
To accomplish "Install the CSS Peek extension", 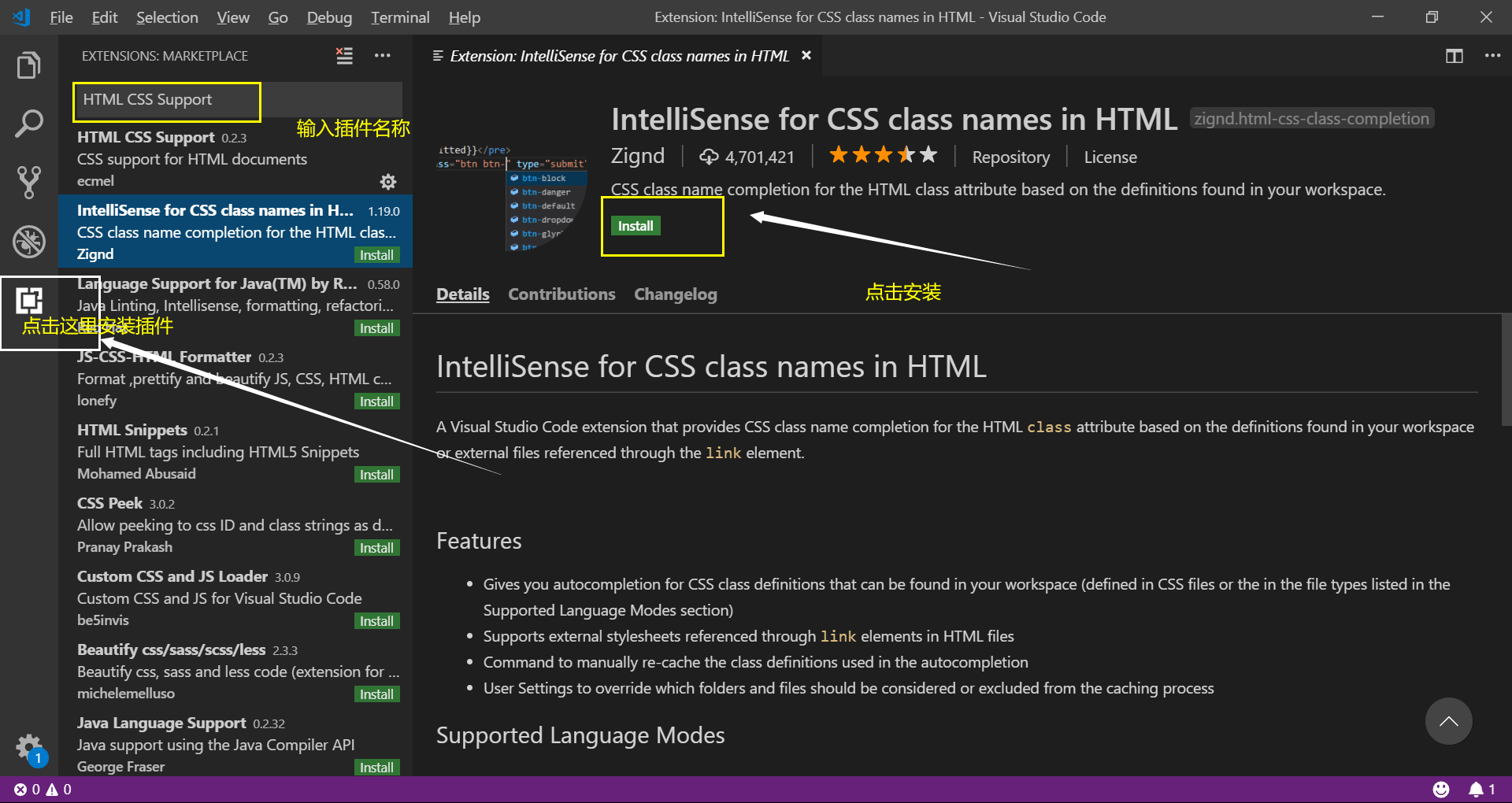I will pyautogui.click(x=376, y=547).
